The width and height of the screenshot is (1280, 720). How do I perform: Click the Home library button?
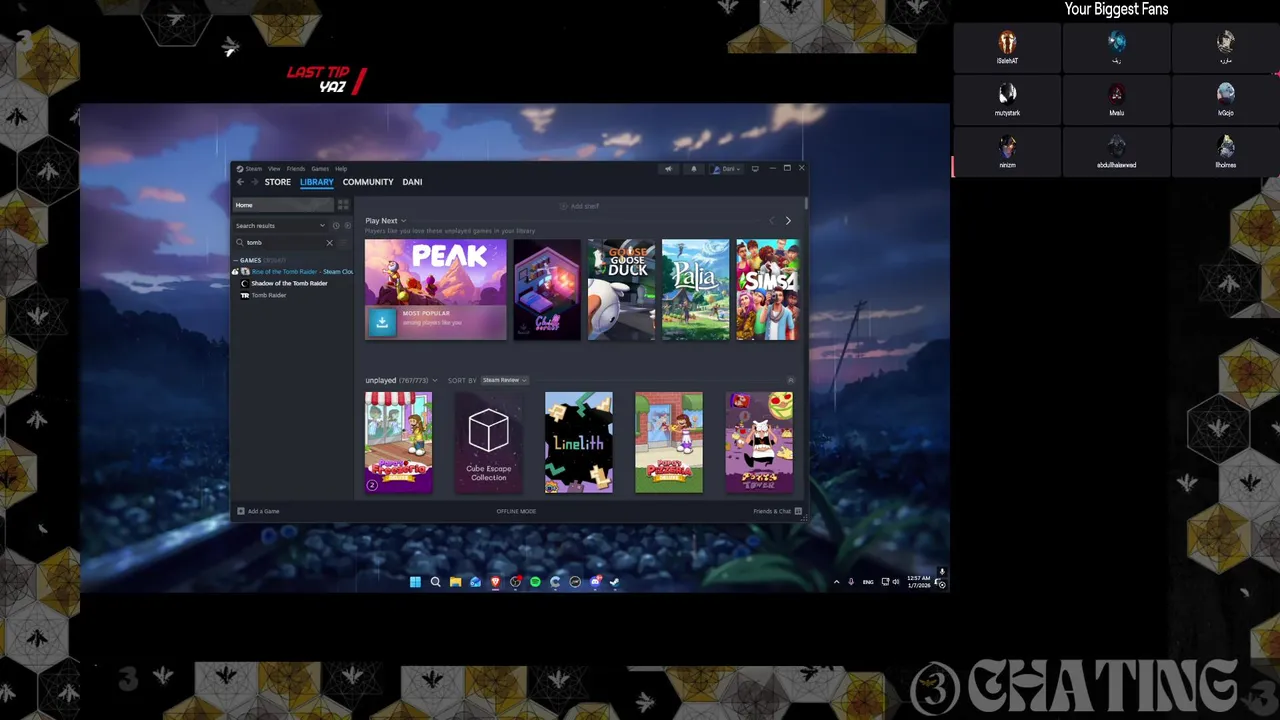click(x=283, y=205)
